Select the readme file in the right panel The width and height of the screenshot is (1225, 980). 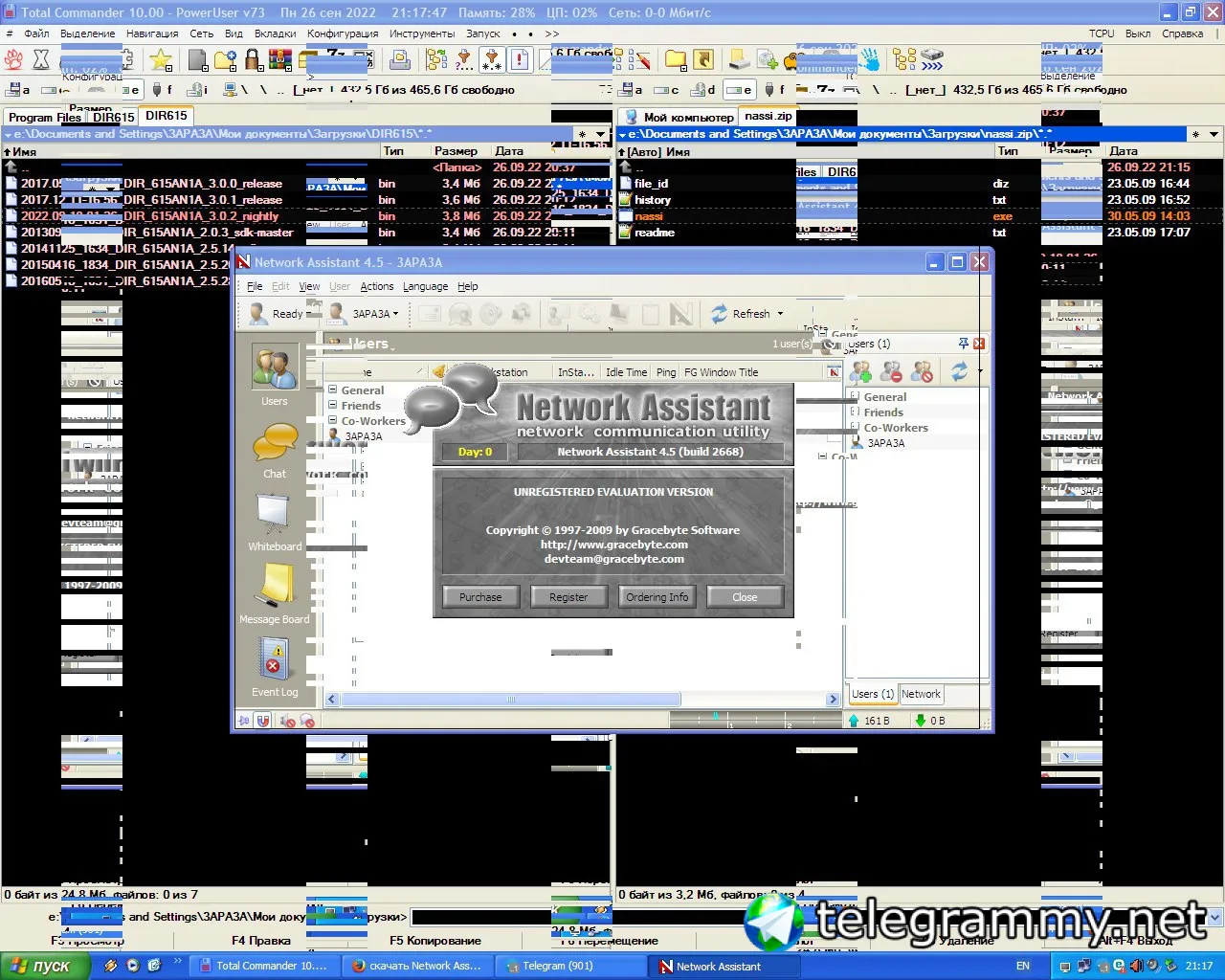pos(655,233)
